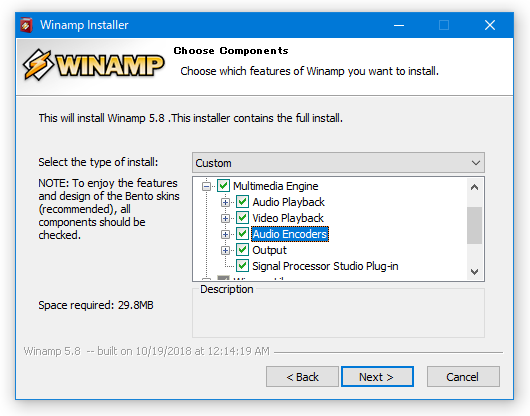Screen dimensions: 530x416
Task: Uncheck the Audio Playback checkbox
Action: pyautogui.click(x=242, y=202)
